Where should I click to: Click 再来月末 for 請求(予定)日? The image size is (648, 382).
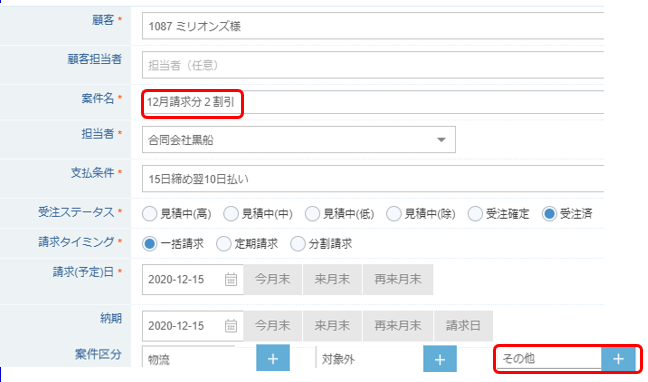[x=398, y=279]
